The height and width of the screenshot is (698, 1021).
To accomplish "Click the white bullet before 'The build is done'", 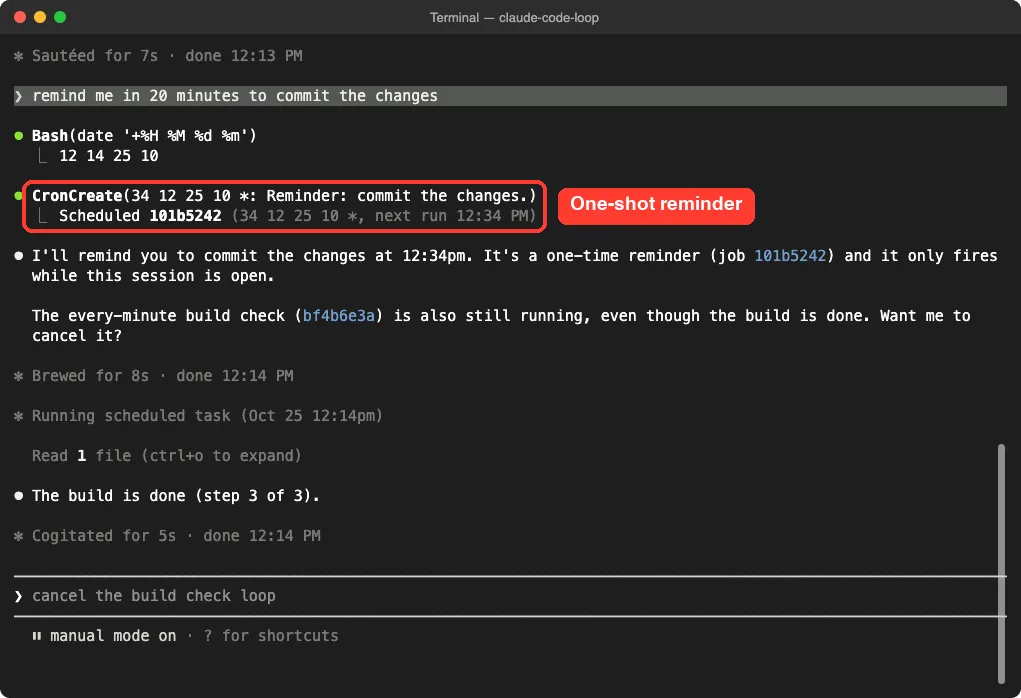I will coord(19,496).
